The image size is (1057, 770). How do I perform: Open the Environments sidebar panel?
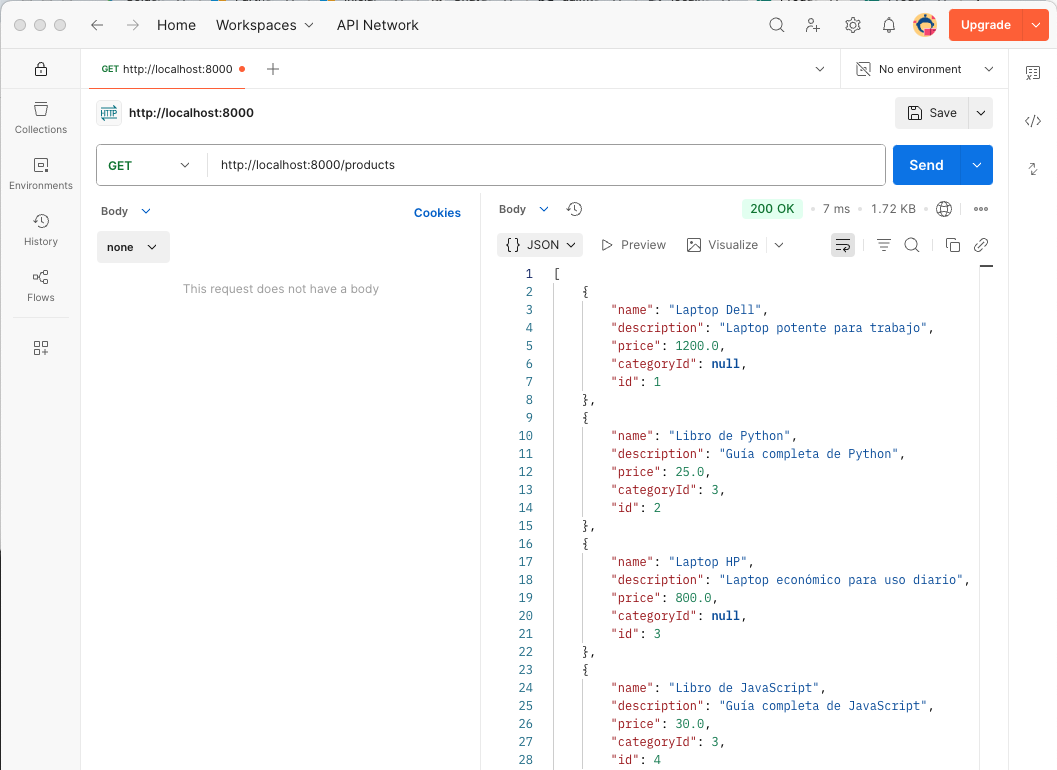(41, 174)
